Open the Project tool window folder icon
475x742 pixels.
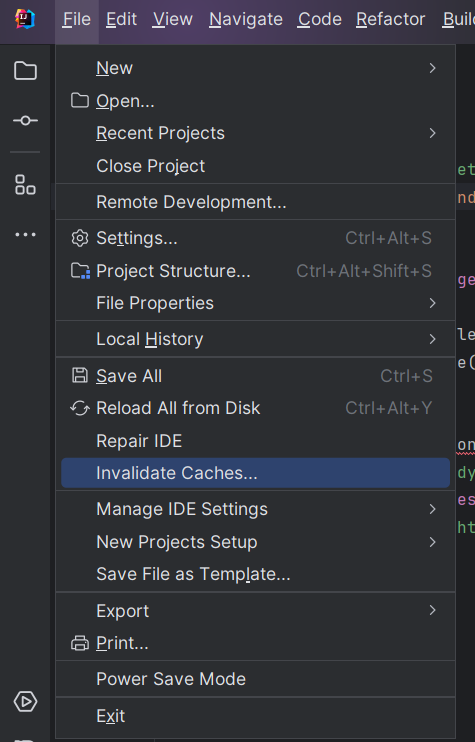click(x=25, y=71)
